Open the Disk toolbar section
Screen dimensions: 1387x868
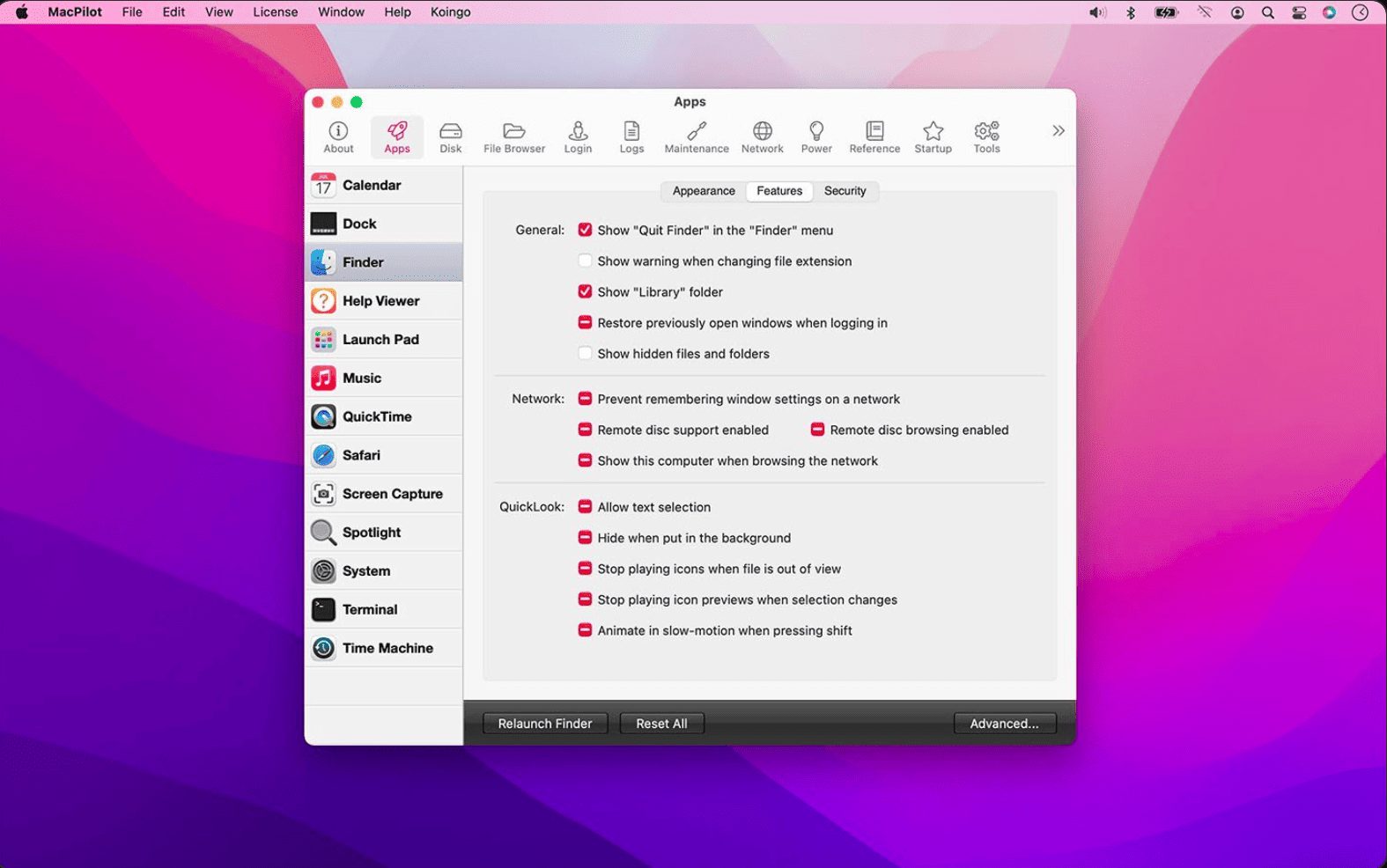coord(451,137)
